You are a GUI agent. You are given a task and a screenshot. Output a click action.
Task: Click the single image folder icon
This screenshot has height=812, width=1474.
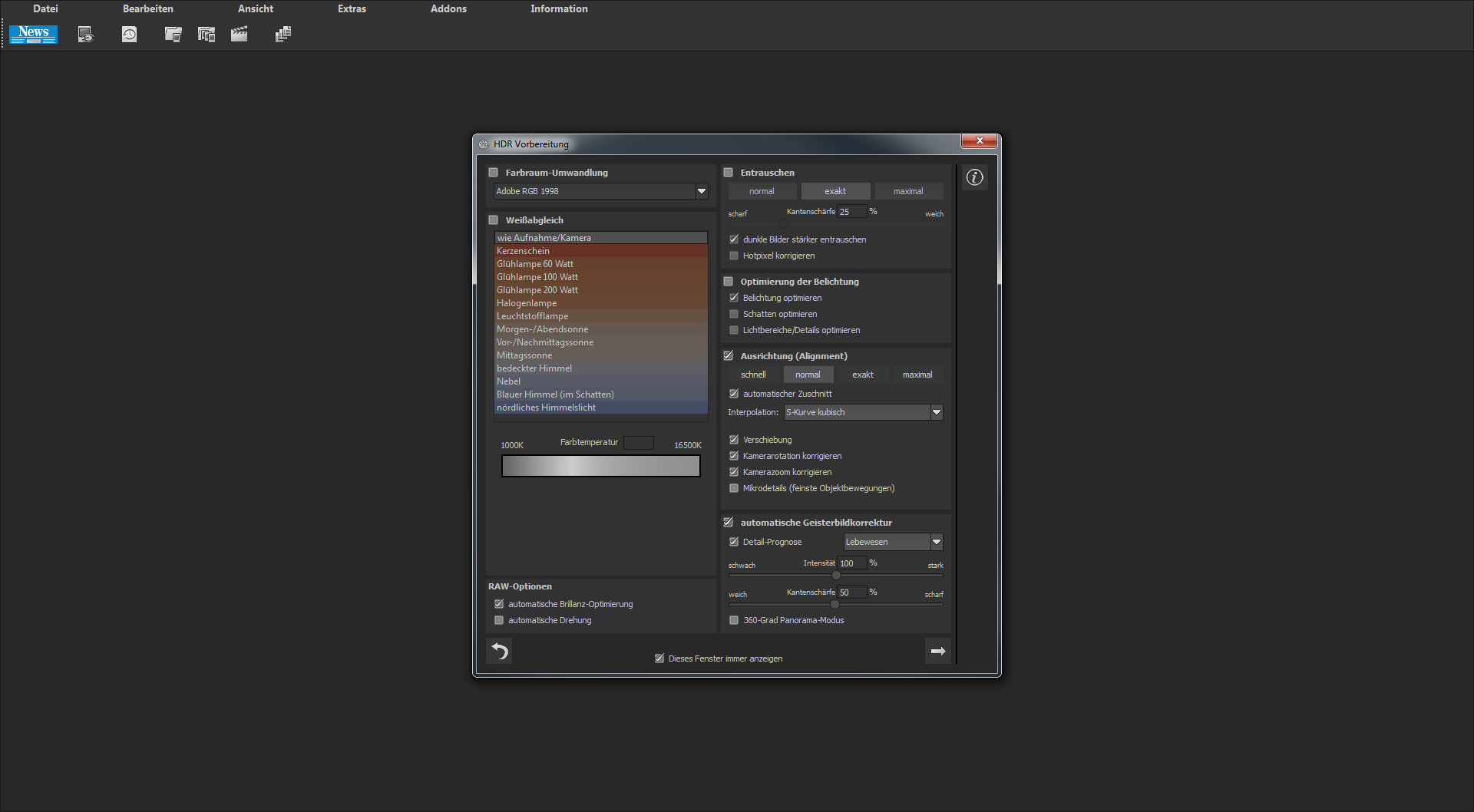(x=173, y=35)
